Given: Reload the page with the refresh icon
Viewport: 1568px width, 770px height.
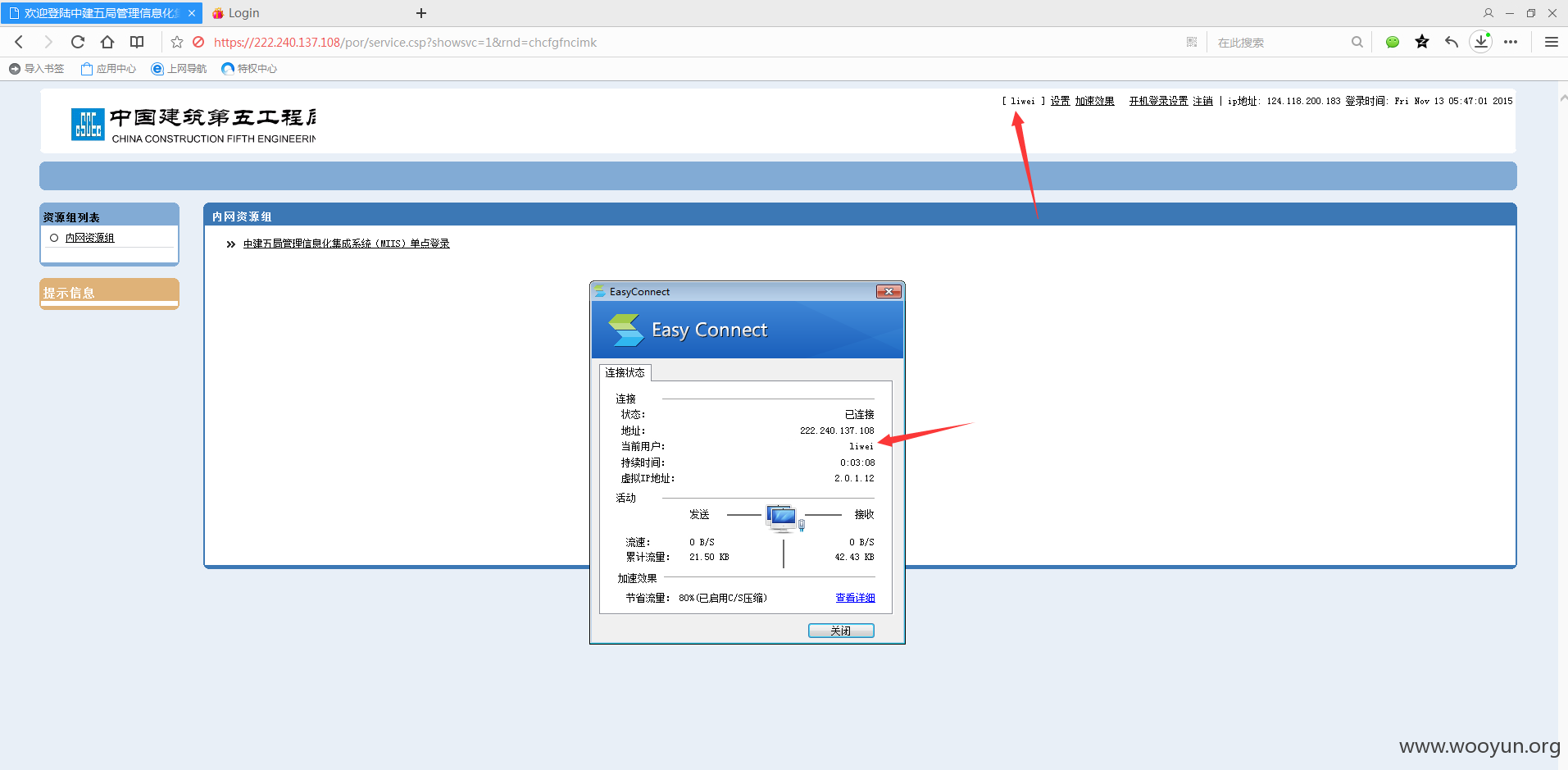Looking at the screenshot, I should (x=78, y=42).
